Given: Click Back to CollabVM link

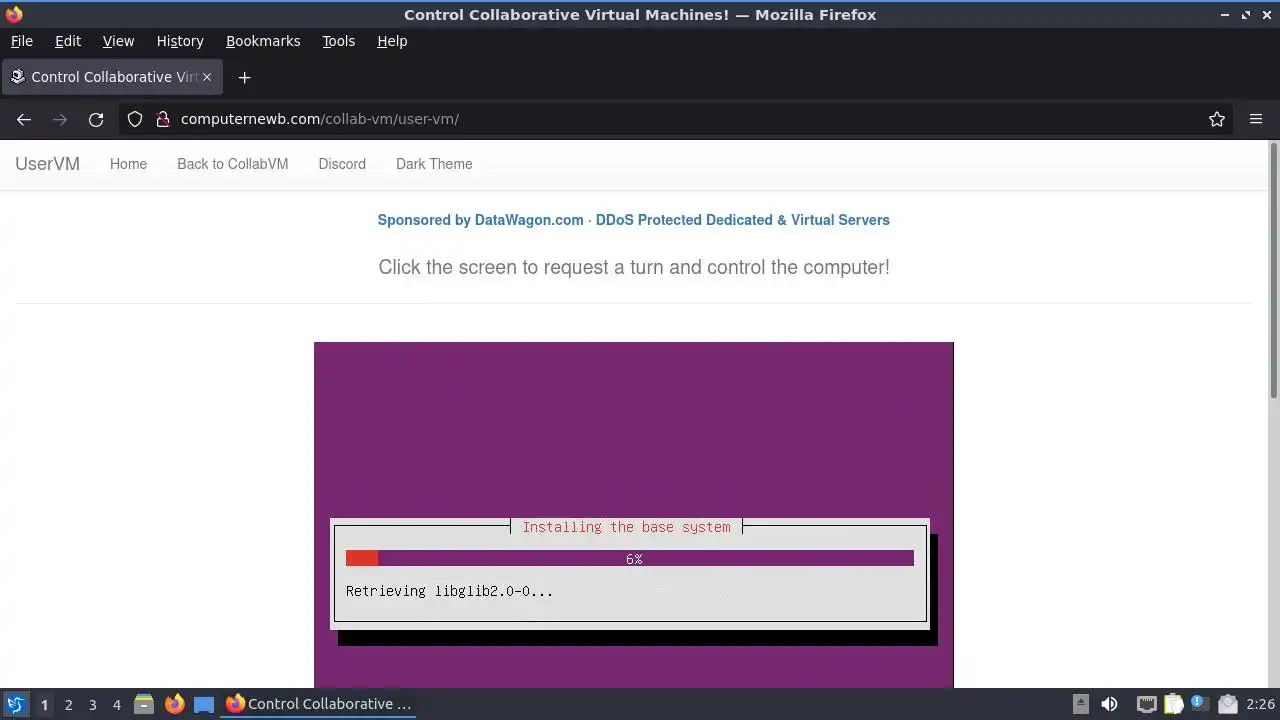Looking at the screenshot, I should coord(232,164).
